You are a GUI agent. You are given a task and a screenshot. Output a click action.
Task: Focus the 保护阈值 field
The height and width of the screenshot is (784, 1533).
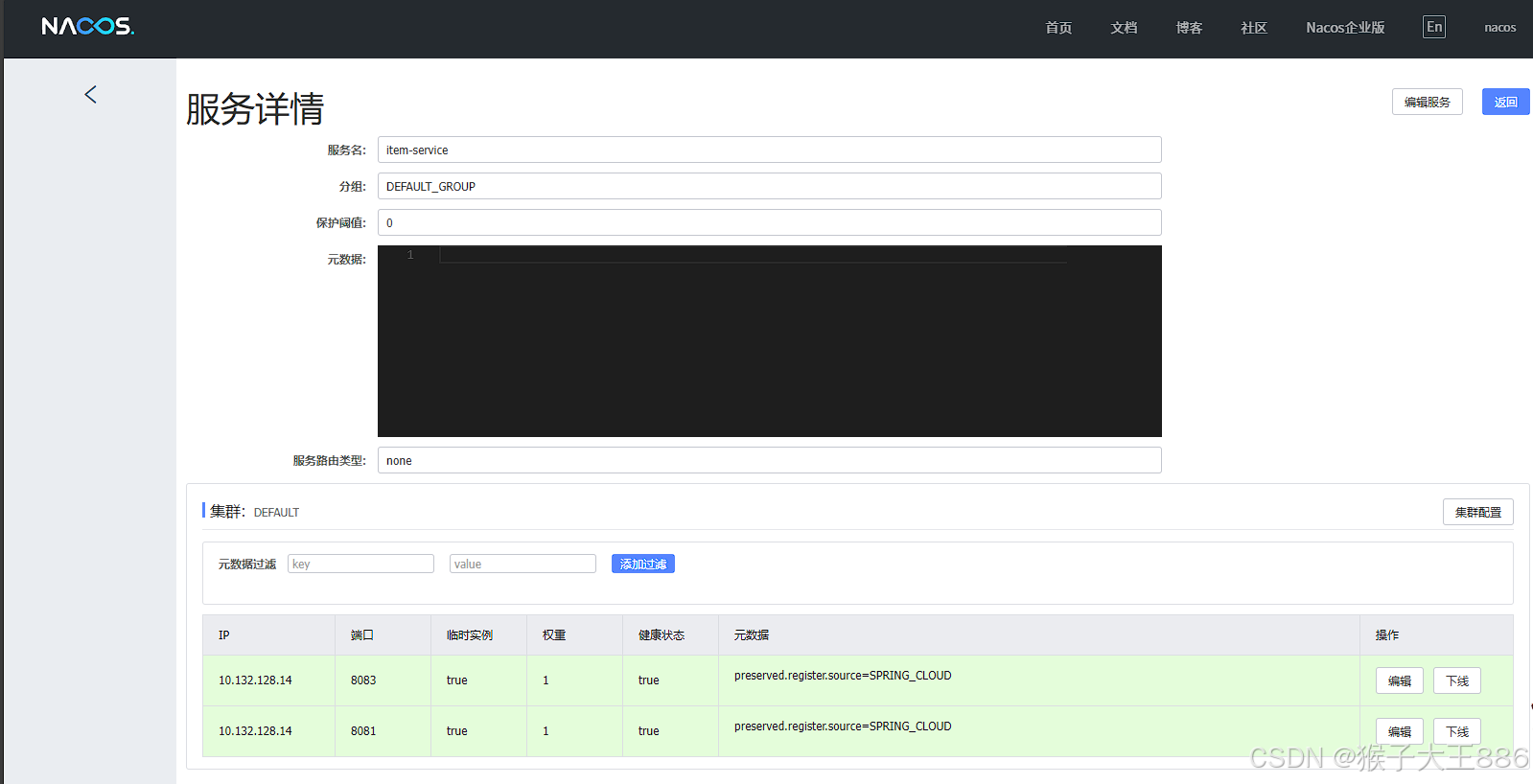point(770,222)
